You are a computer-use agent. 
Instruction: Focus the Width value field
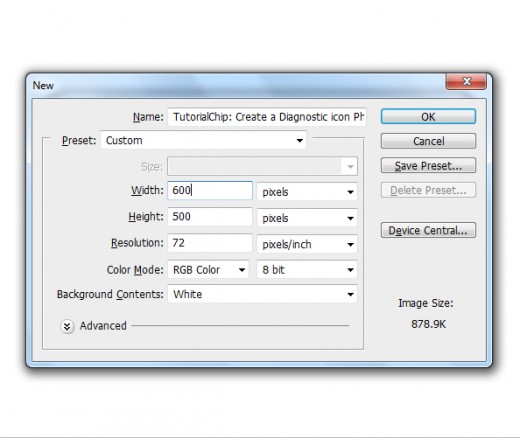[x=210, y=190]
